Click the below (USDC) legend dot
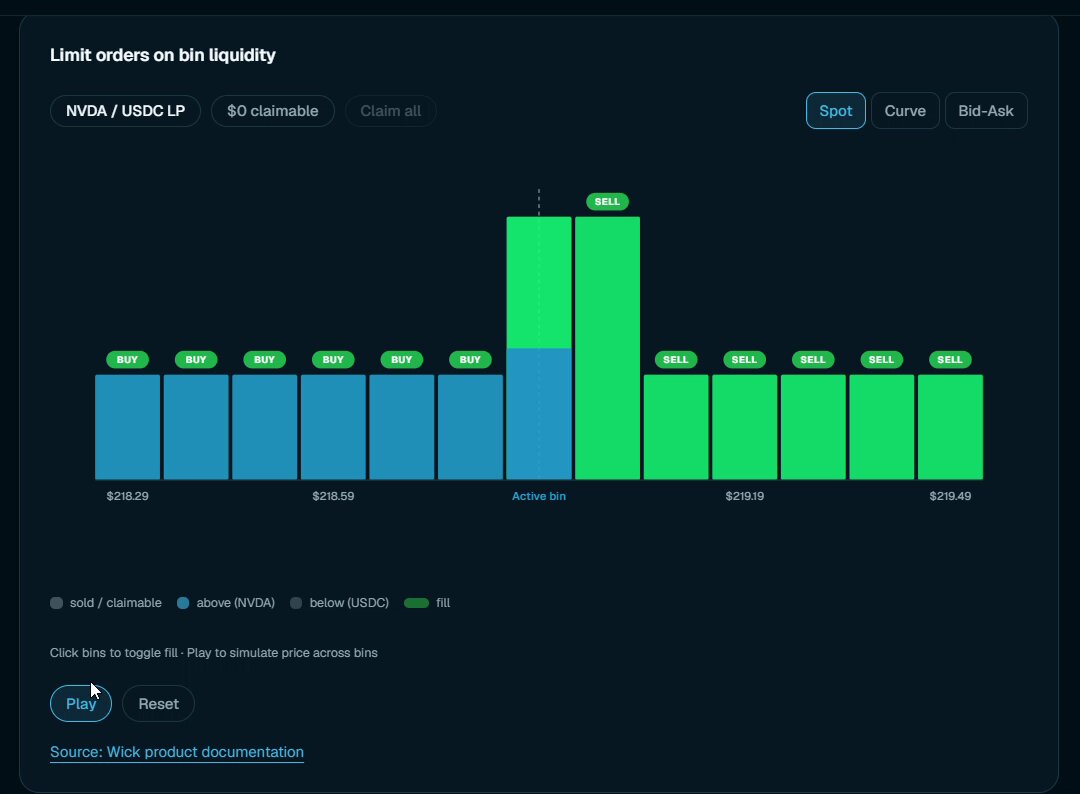The height and width of the screenshot is (794, 1080). click(x=296, y=603)
